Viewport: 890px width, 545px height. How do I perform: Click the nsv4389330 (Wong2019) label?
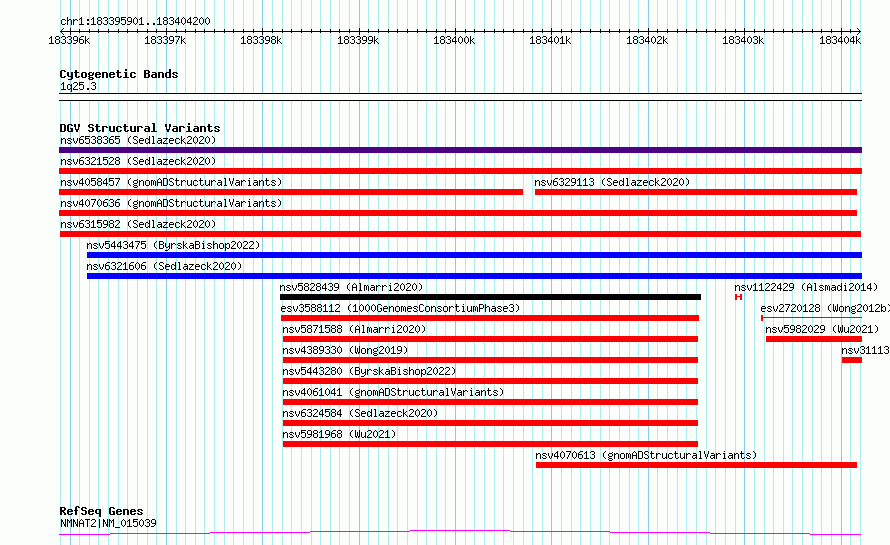click(345, 350)
